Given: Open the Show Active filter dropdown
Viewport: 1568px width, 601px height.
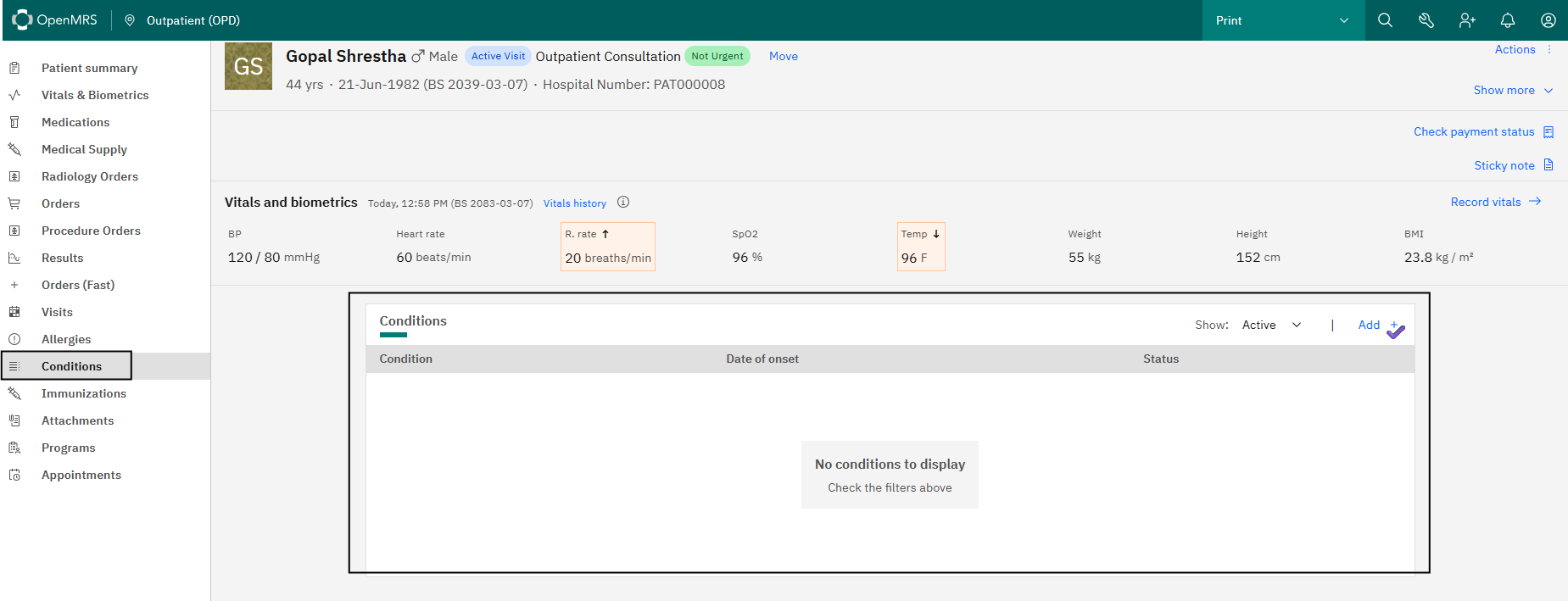Looking at the screenshot, I should click(x=1271, y=325).
